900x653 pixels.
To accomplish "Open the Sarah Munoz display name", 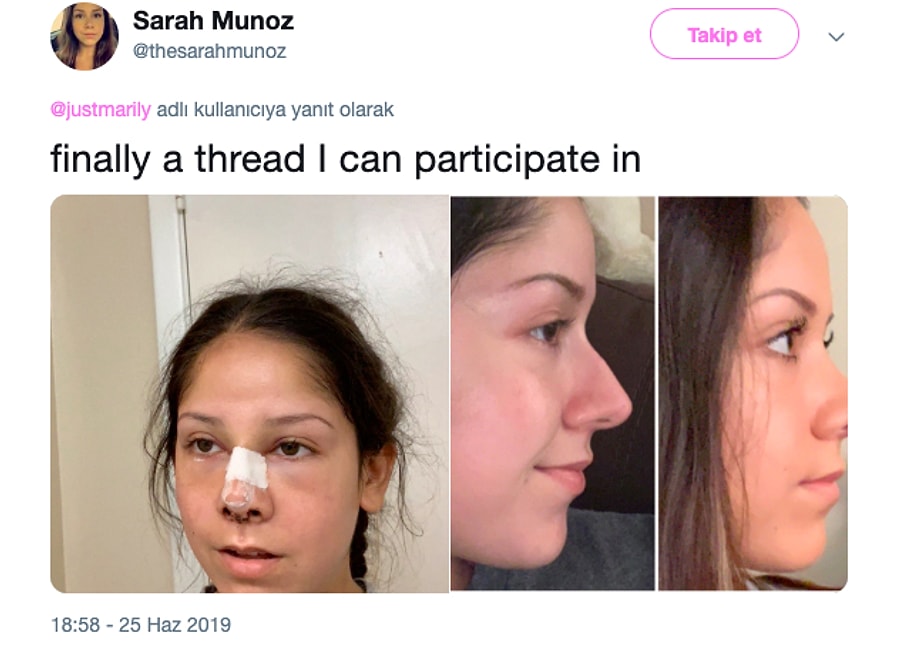I will [x=213, y=21].
